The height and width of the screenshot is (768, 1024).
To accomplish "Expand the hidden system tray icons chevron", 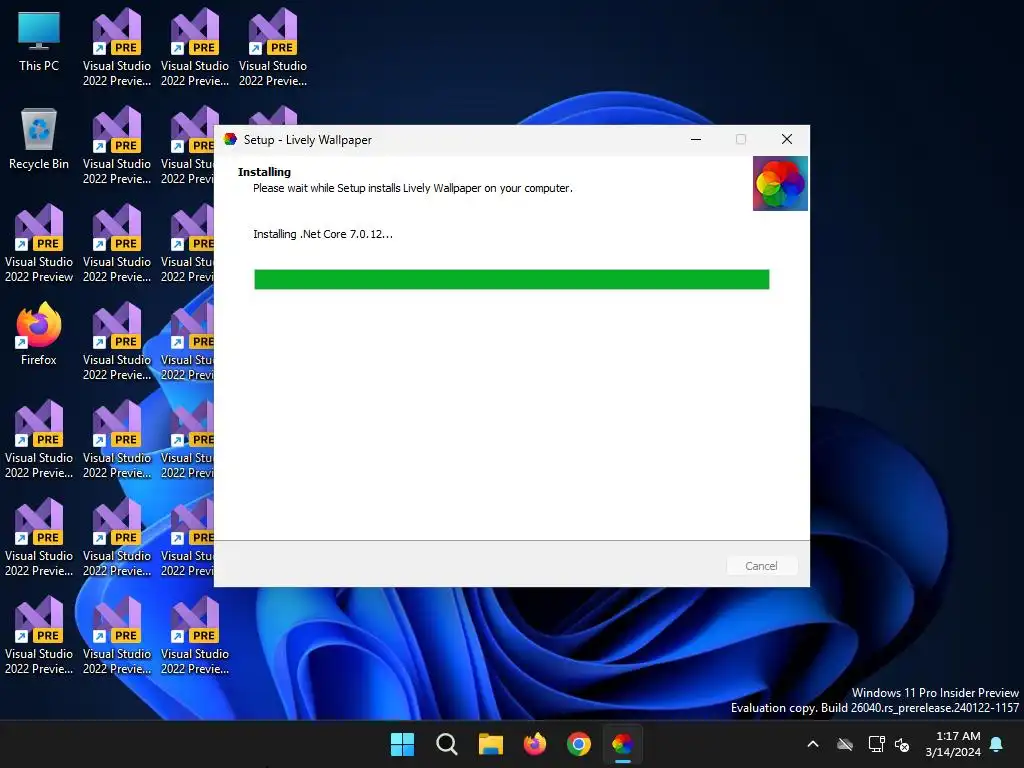I will tap(813, 744).
